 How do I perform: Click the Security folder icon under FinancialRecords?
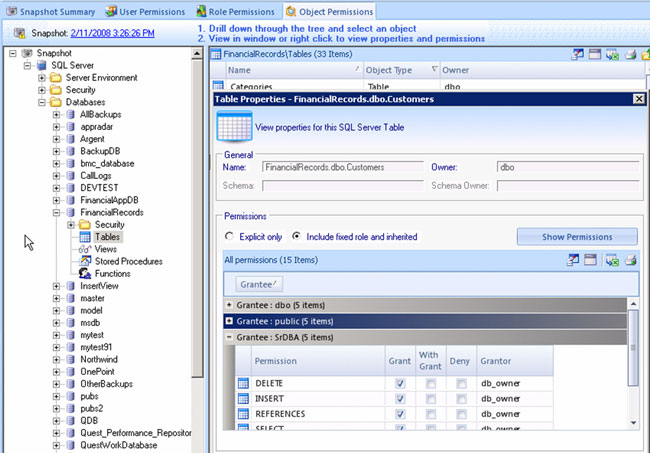point(85,224)
